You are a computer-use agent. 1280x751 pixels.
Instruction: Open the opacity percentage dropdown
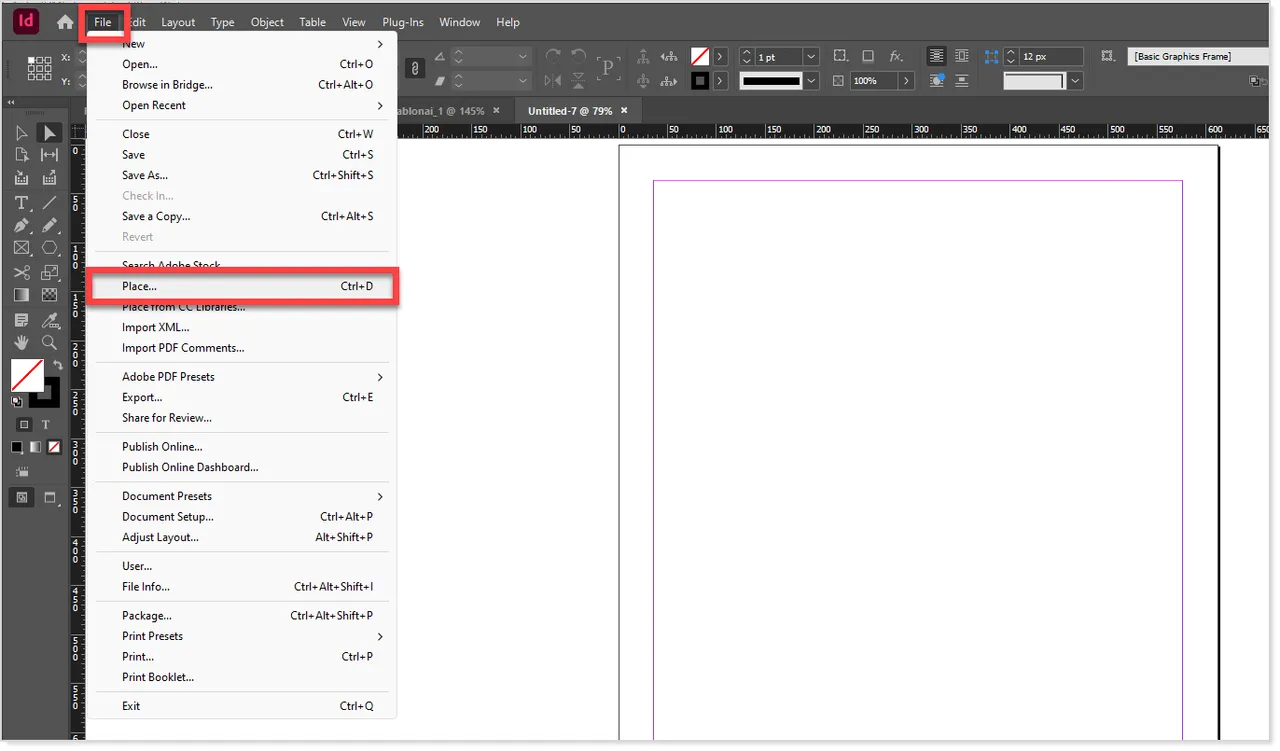905,80
